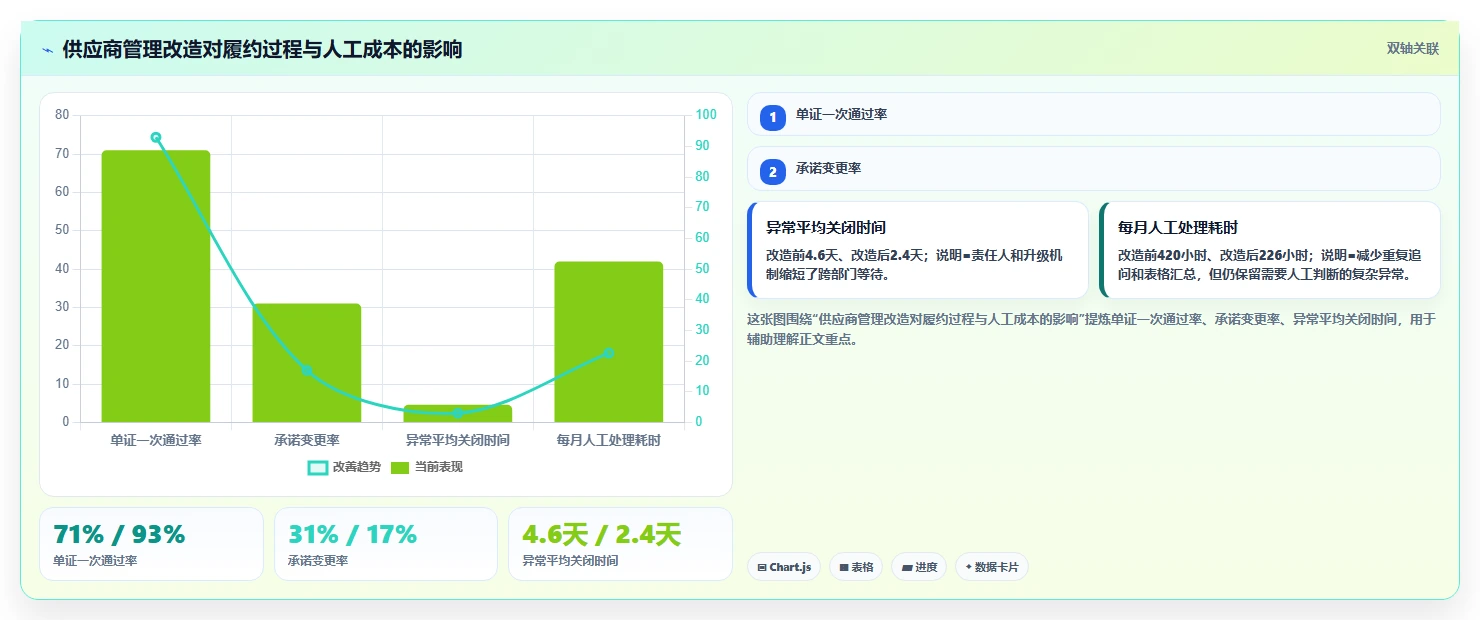This screenshot has height=620, width=1480.
Task: Click x-axis label 承诺变更率
Action: 307,440
